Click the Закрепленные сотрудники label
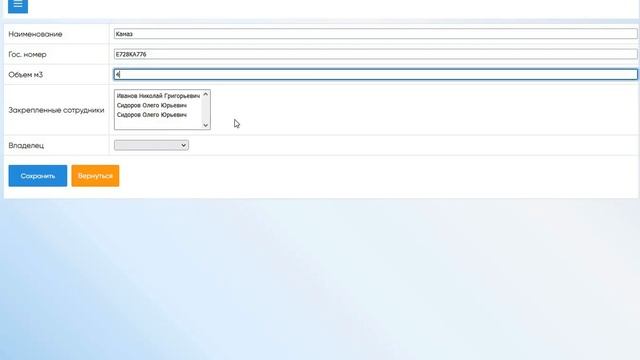The image size is (640, 360). tap(56, 110)
